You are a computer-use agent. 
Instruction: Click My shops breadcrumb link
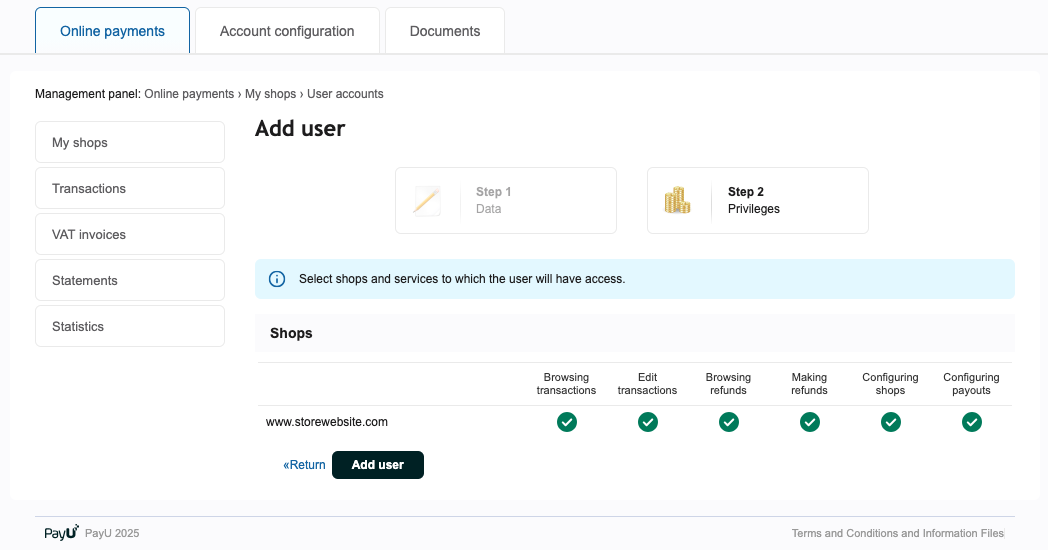click(x=270, y=94)
